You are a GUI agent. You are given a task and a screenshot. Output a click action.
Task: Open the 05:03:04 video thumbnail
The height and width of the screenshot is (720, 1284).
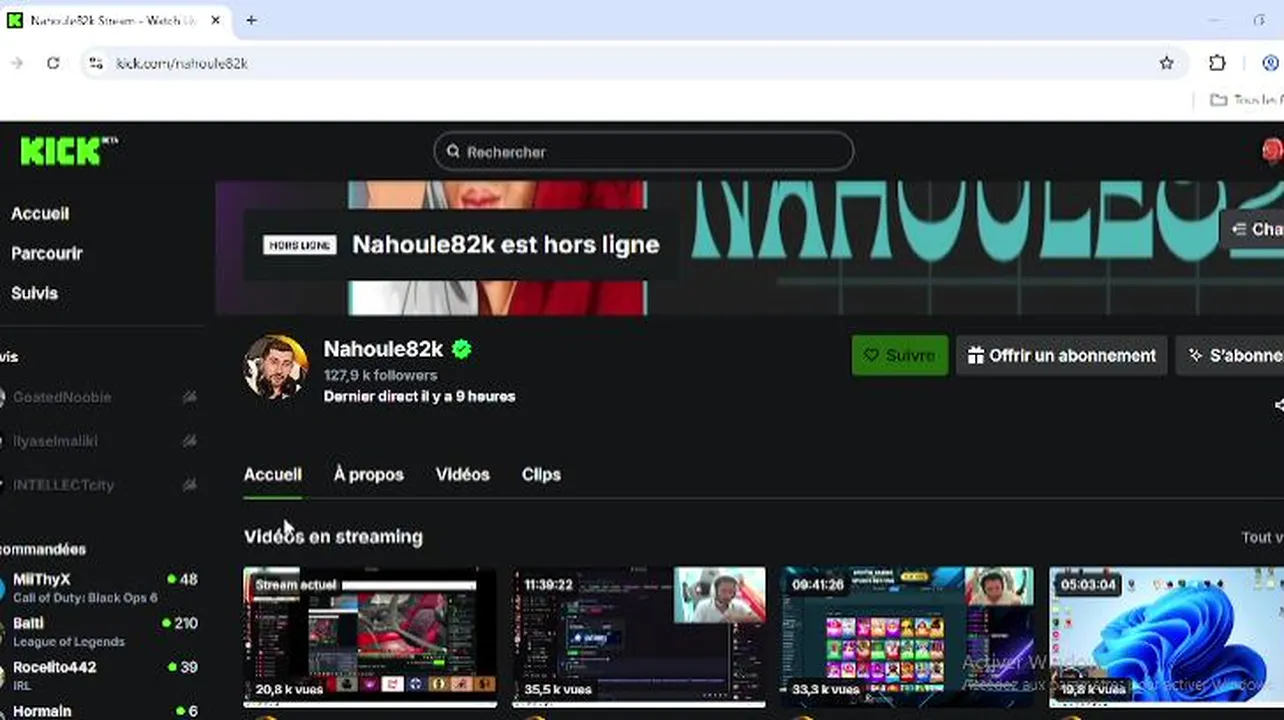[1166, 636]
